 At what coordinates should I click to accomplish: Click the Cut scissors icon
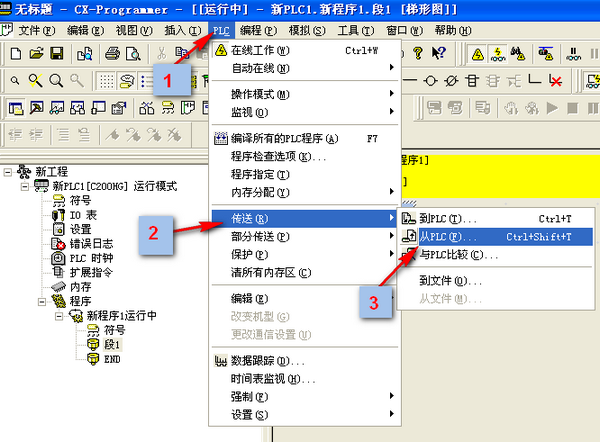tap(161, 54)
